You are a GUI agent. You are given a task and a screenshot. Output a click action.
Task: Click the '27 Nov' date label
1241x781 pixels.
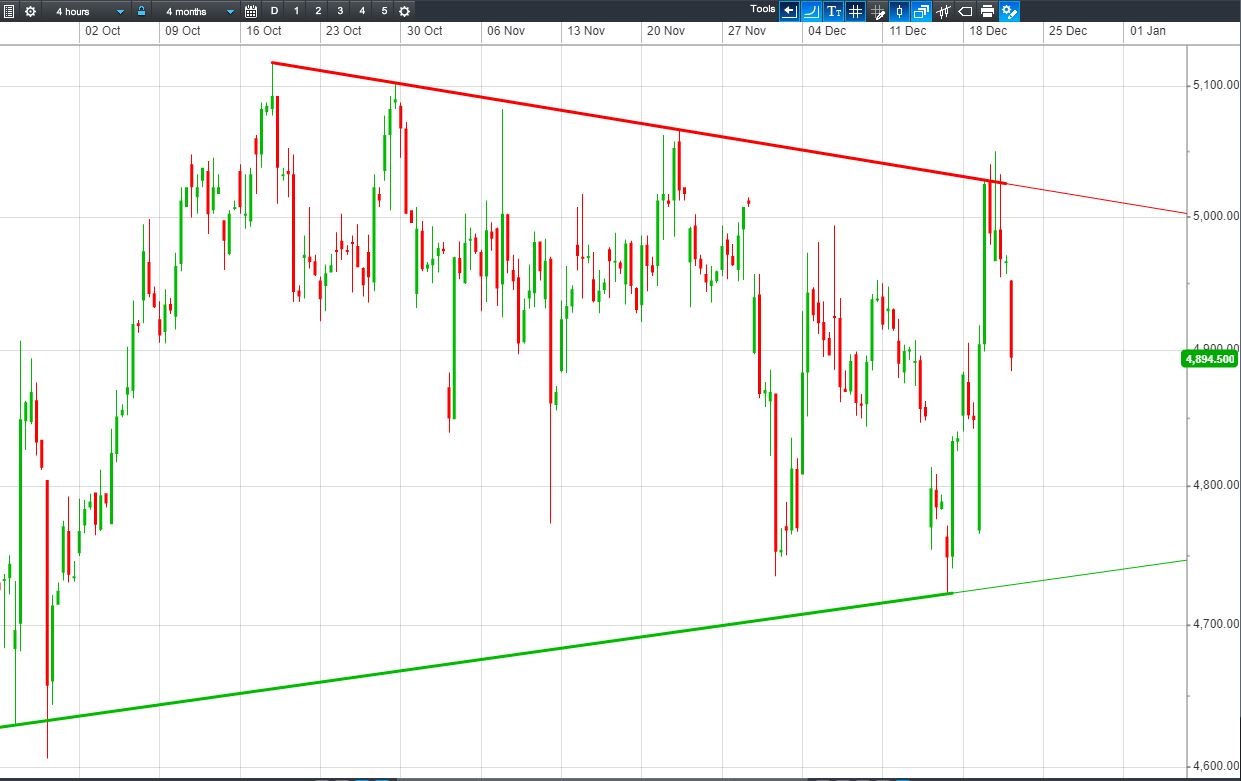coord(747,31)
